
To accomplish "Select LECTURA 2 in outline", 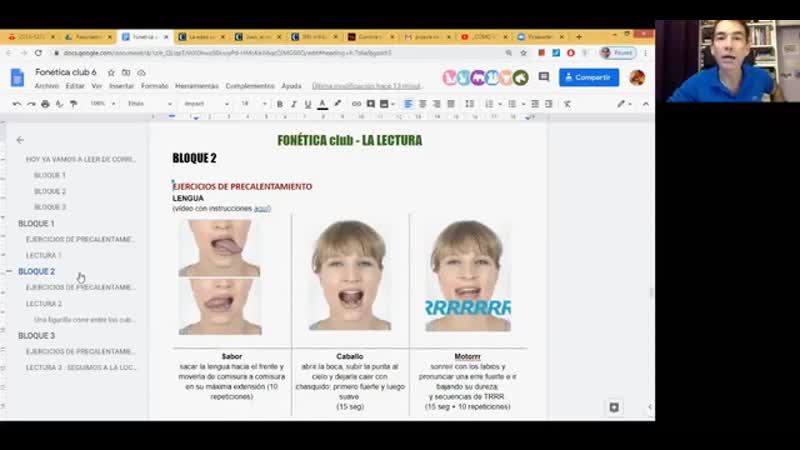I will (44, 304).
